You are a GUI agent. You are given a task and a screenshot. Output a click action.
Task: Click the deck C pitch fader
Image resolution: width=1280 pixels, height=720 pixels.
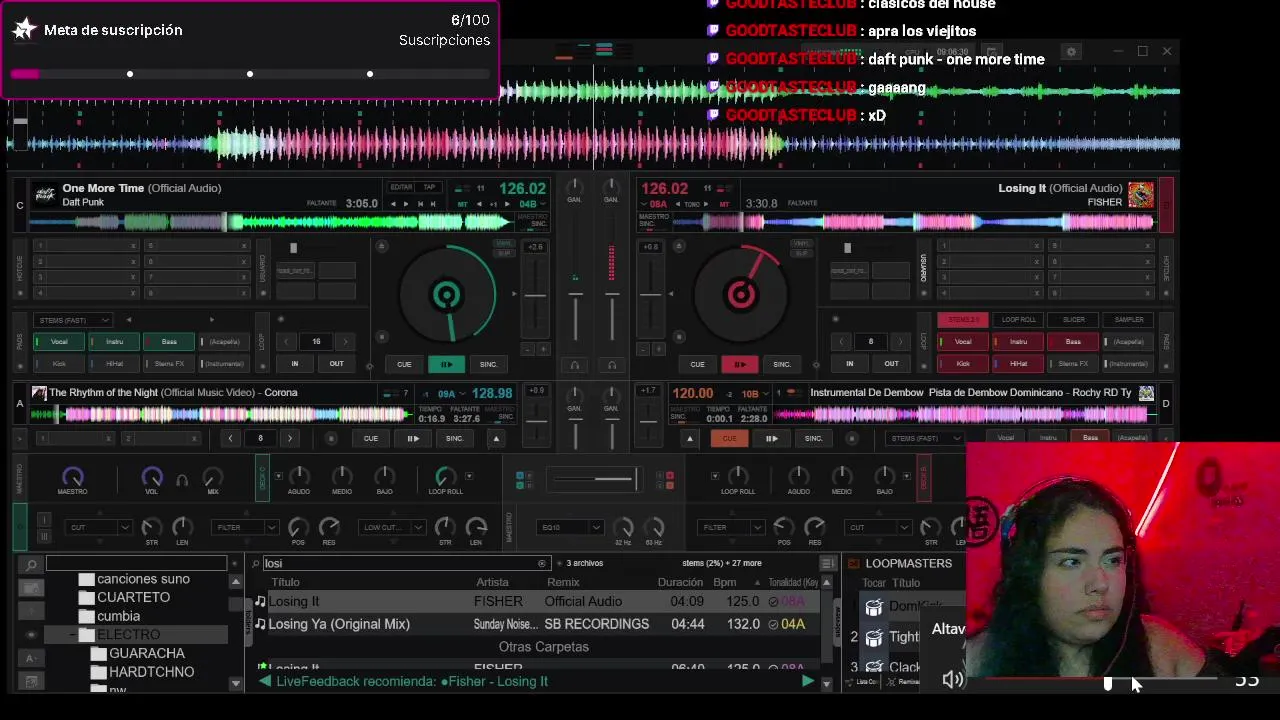tap(536, 294)
